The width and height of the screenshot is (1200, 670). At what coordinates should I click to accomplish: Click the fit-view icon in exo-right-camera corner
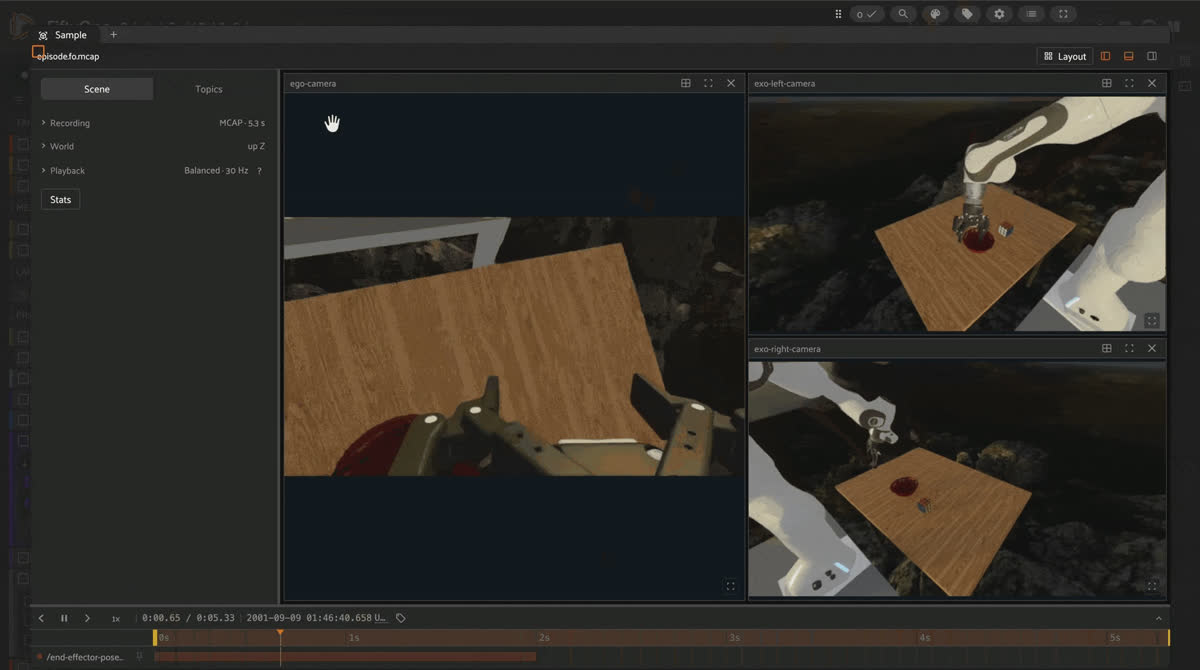click(1152, 586)
